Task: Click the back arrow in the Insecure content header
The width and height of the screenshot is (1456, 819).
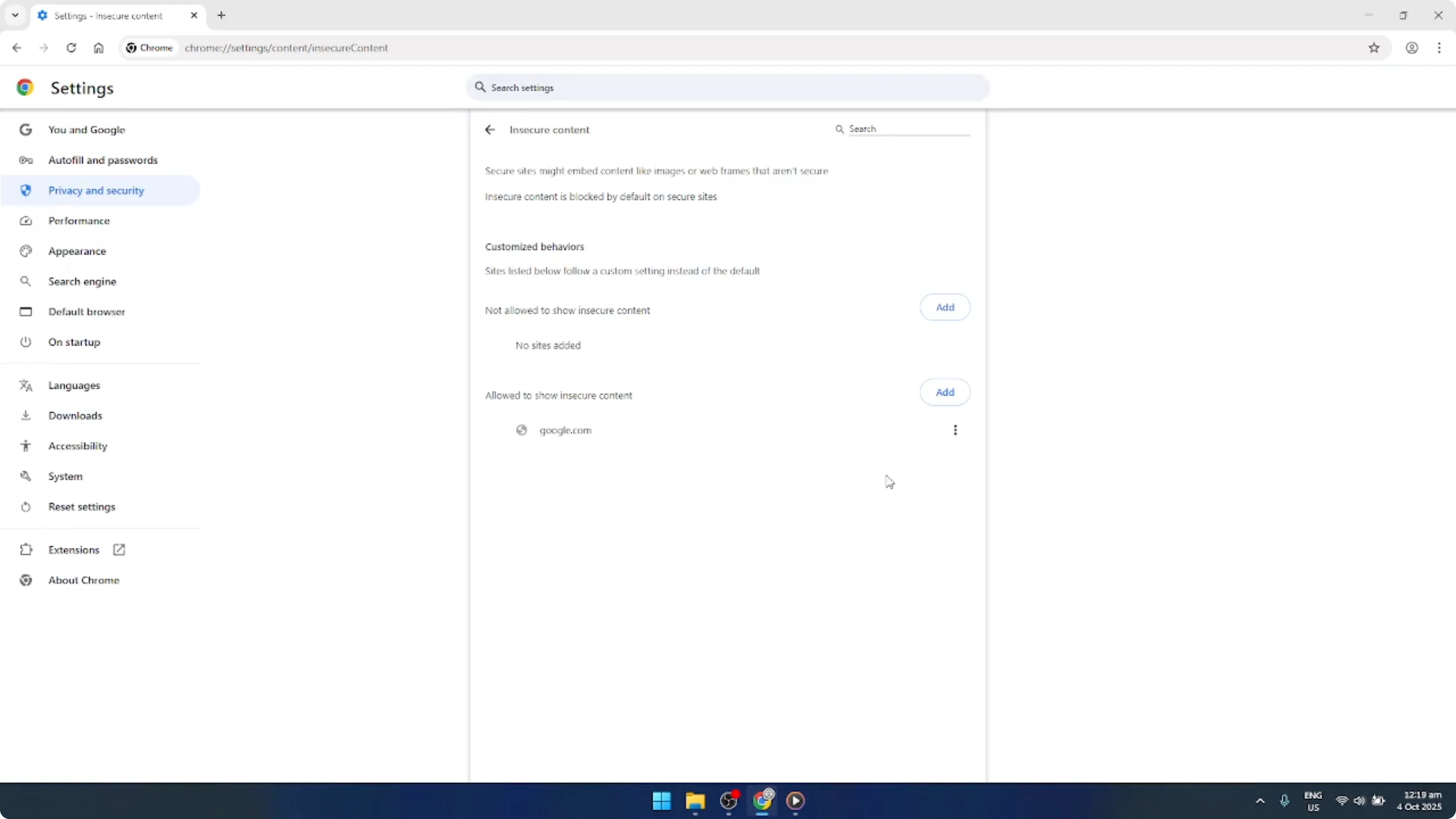Action: coord(489,129)
